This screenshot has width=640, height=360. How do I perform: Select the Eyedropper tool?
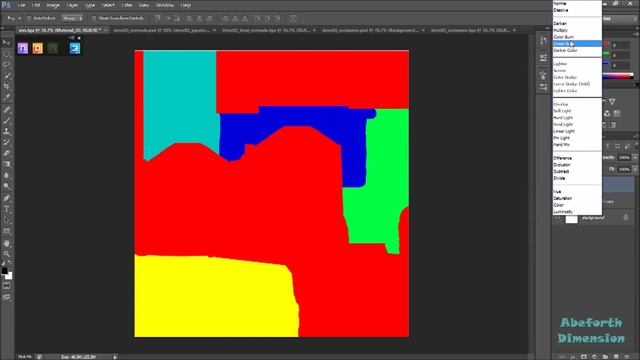(x=7, y=98)
